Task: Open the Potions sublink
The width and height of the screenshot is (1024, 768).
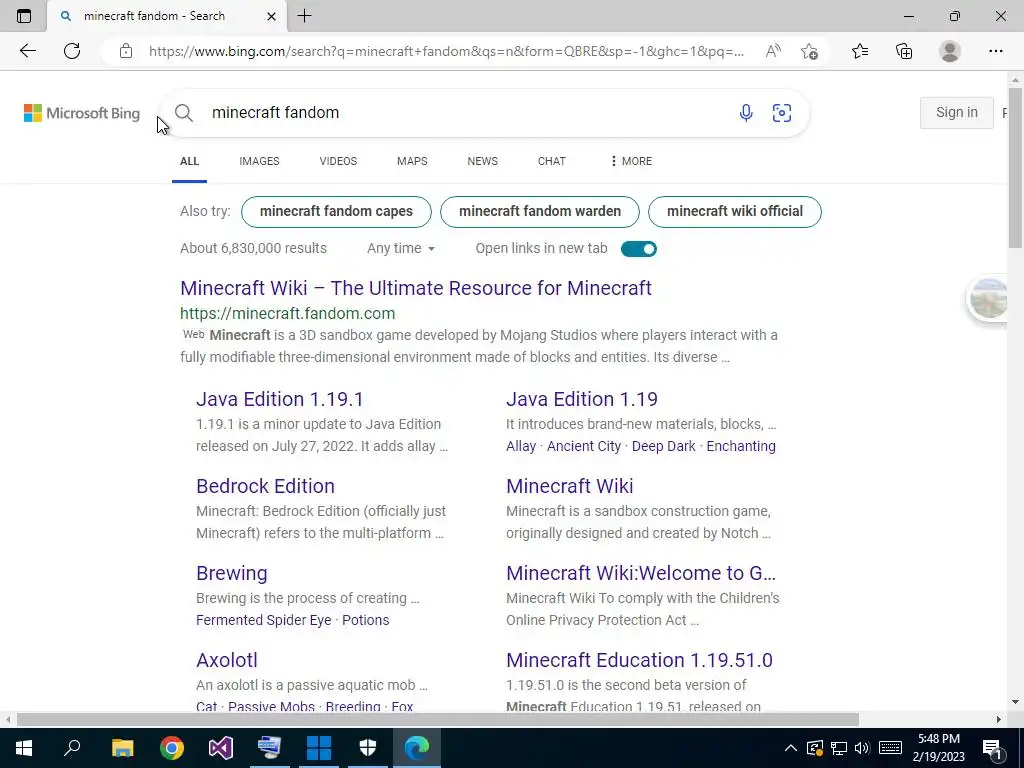Action: tap(366, 620)
